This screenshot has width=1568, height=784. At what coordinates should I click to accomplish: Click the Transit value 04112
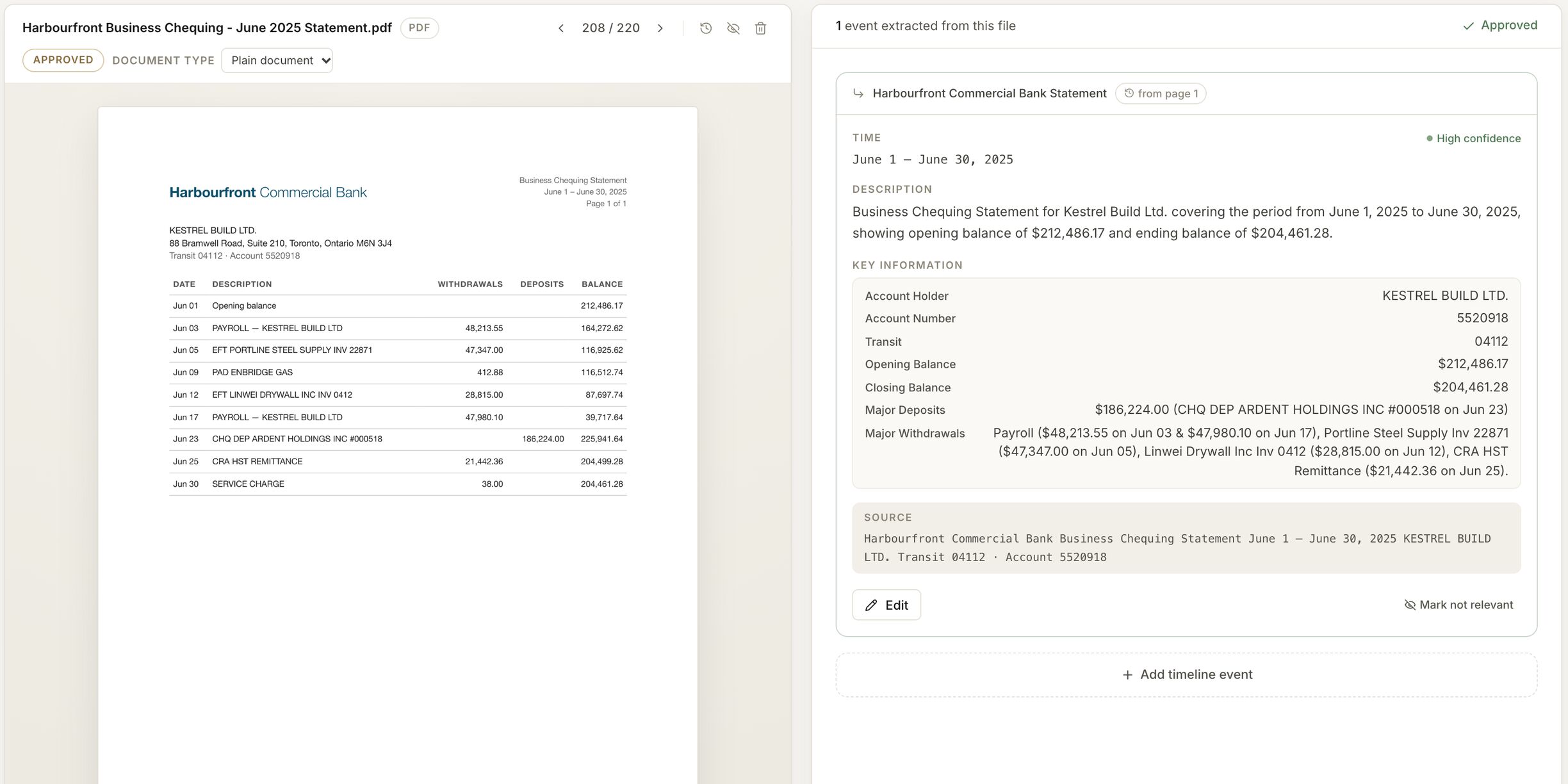click(1491, 341)
